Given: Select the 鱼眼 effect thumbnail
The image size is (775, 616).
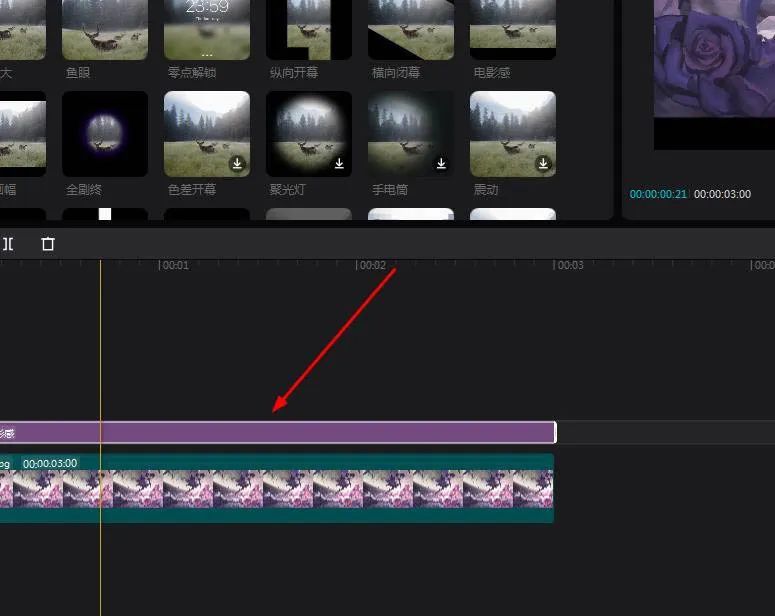Looking at the screenshot, I should [105, 30].
